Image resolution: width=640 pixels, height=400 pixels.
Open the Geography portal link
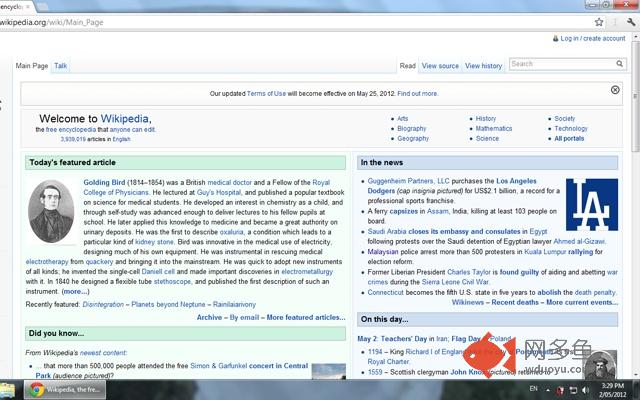click(x=413, y=138)
